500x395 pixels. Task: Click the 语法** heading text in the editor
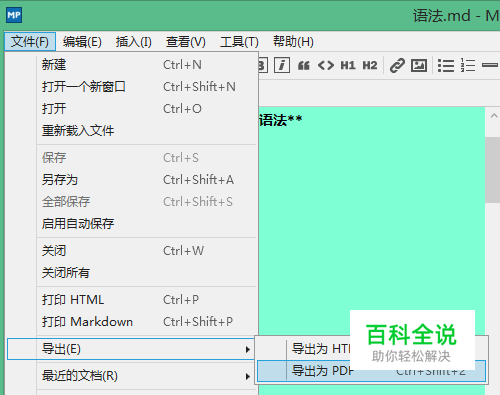(281, 120)
